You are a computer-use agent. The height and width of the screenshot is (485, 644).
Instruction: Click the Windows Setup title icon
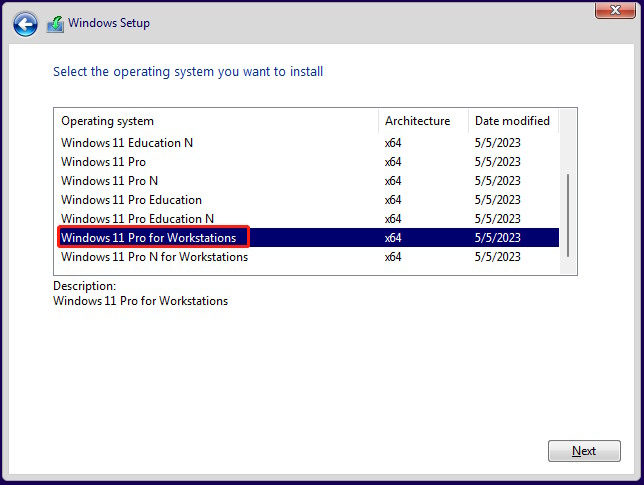click(x=55, y=24)
